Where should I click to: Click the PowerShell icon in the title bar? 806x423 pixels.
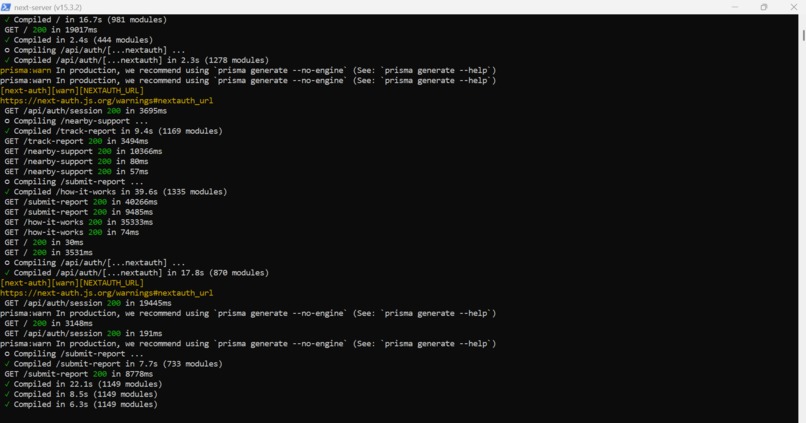(x=6, y=7)
